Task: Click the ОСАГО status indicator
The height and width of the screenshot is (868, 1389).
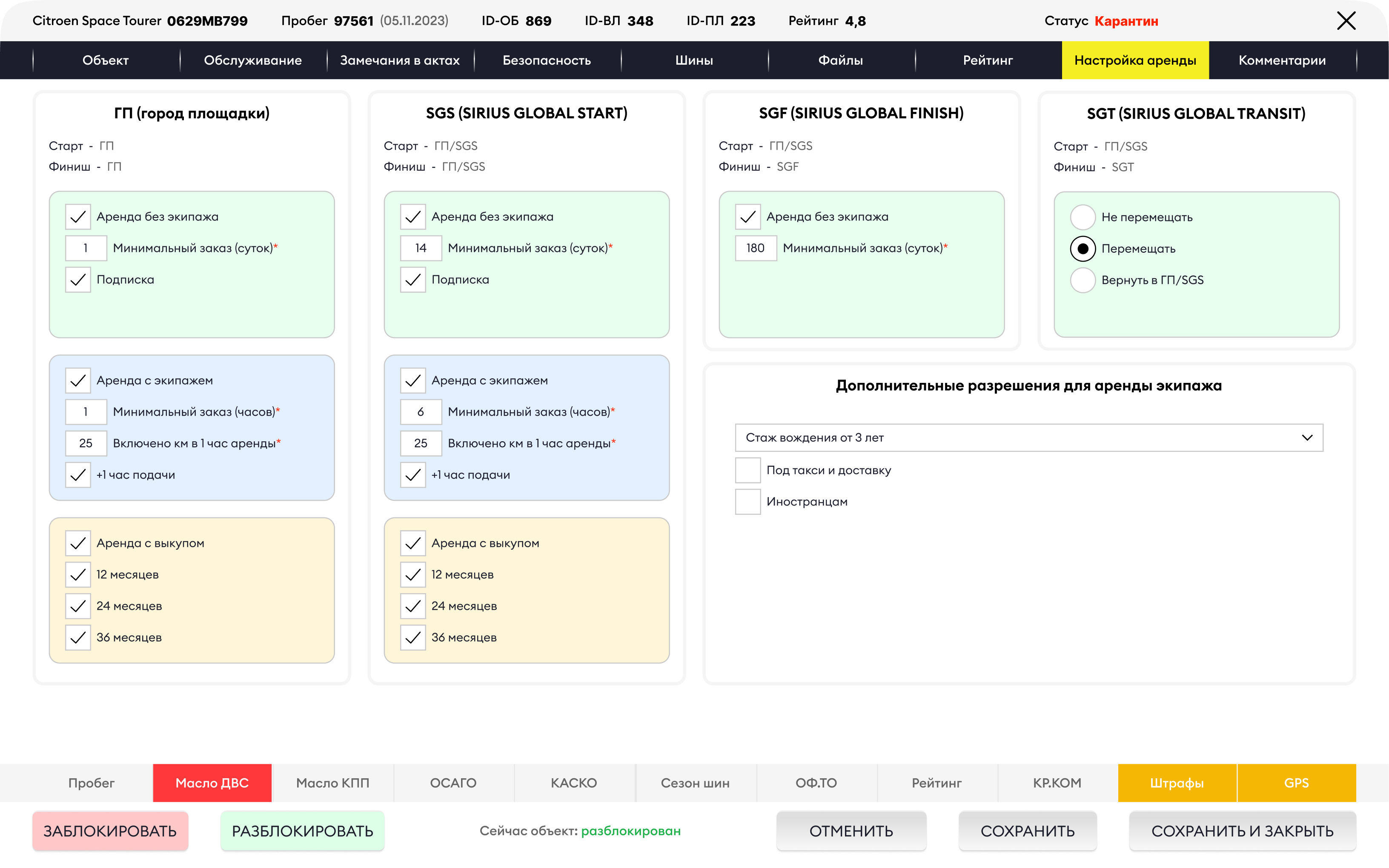Action: click(x=453, y=782)
